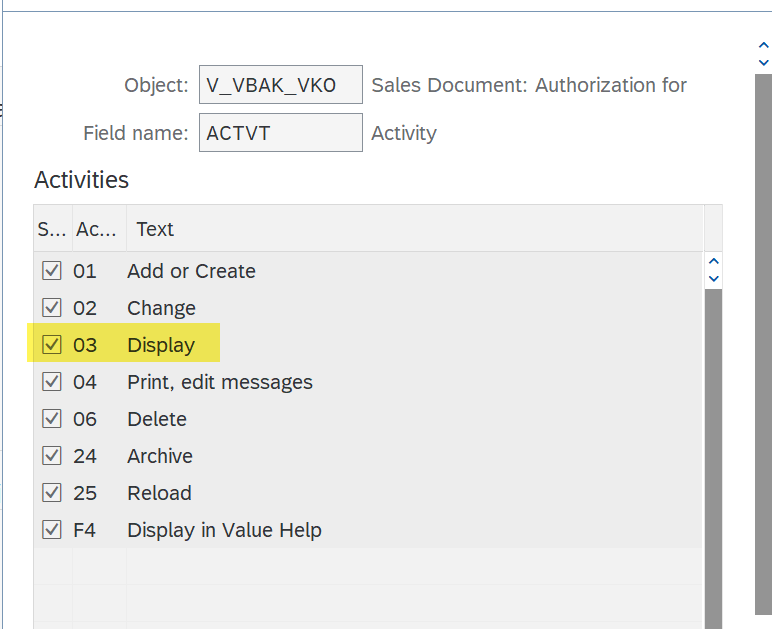Focus the Field name input showing ACTVT
This screenshot has width=772, height=629.
(x=281, y=133)
